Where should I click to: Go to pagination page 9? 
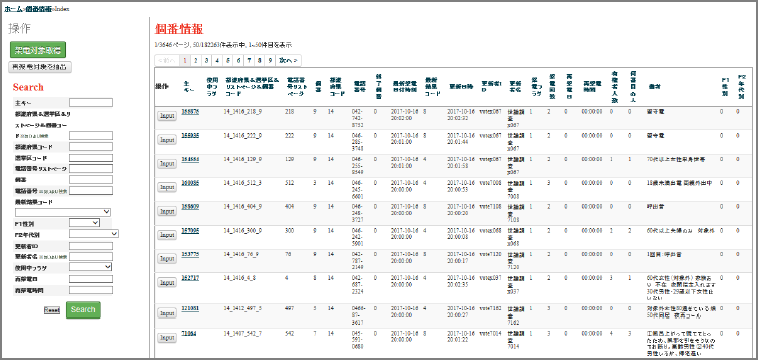tap(270, 61)
